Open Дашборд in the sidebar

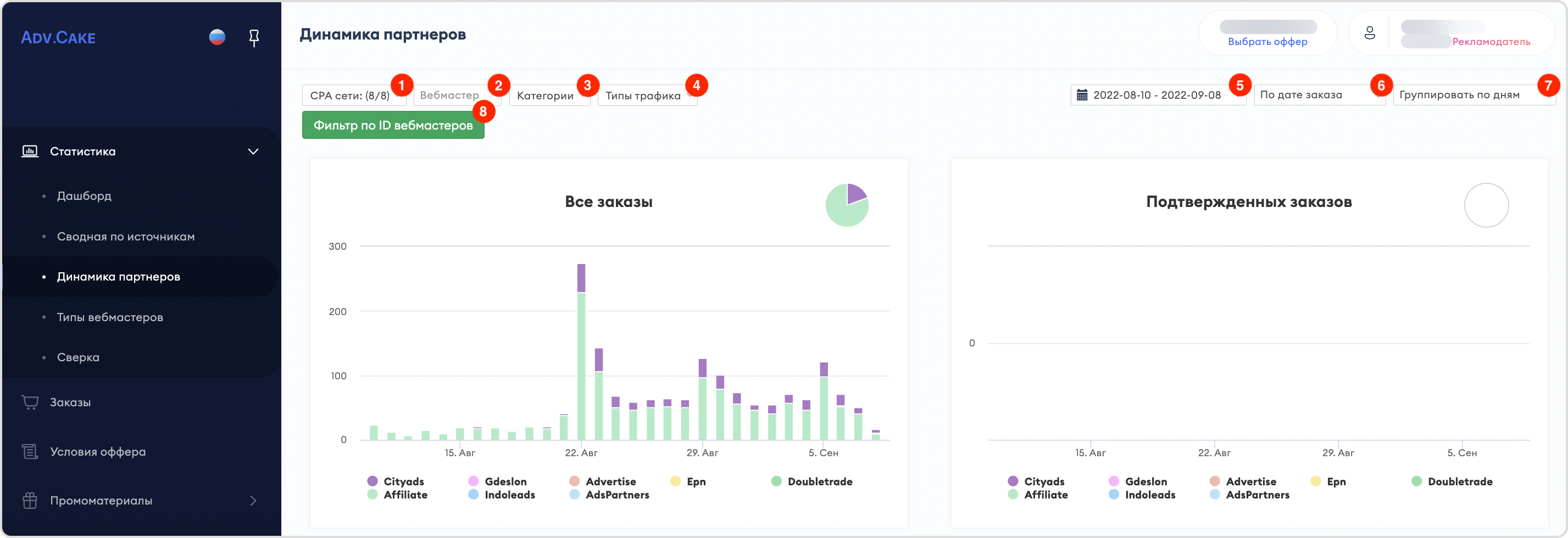[x=84, y=196]
